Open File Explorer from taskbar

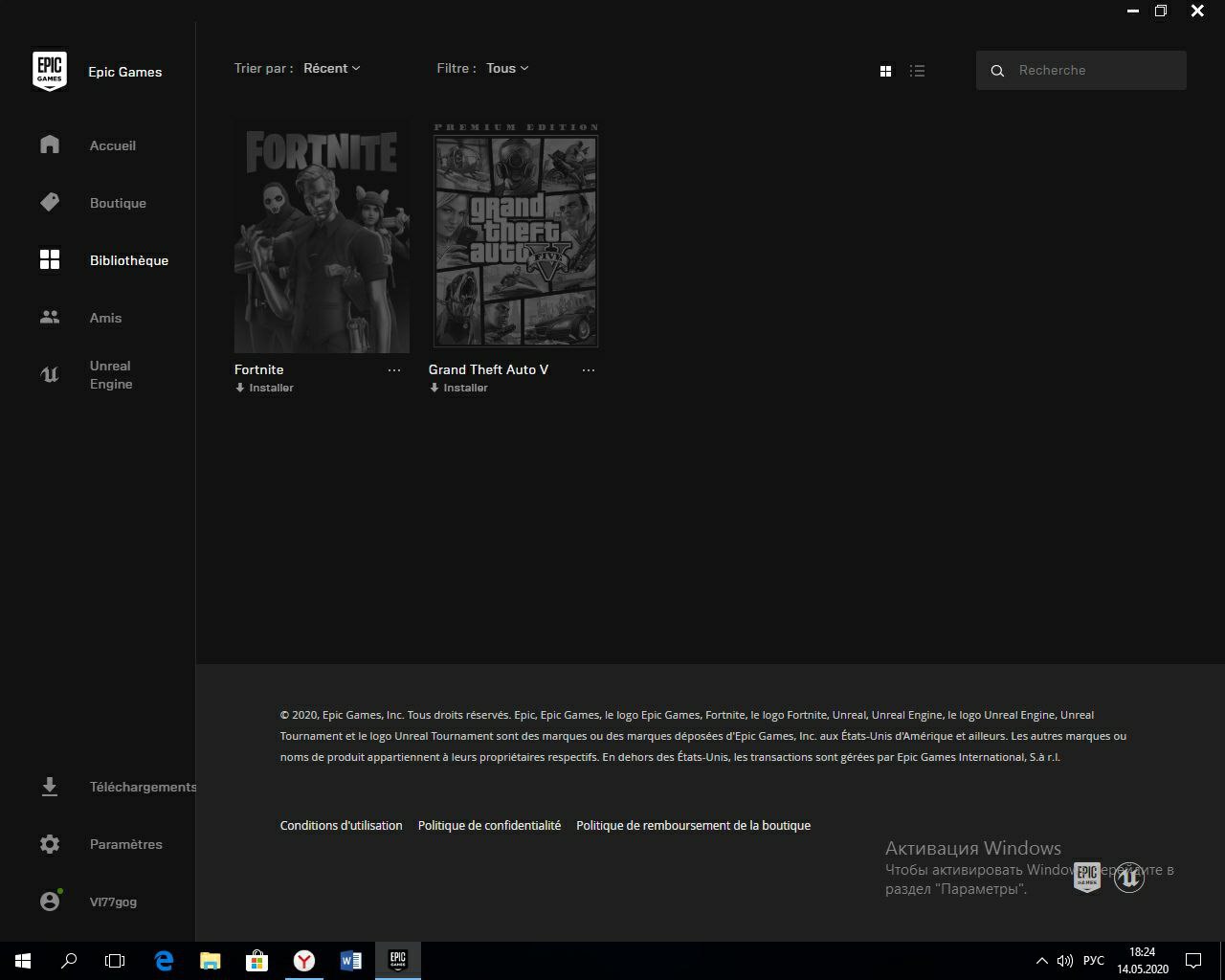click(x=210, y=960)
